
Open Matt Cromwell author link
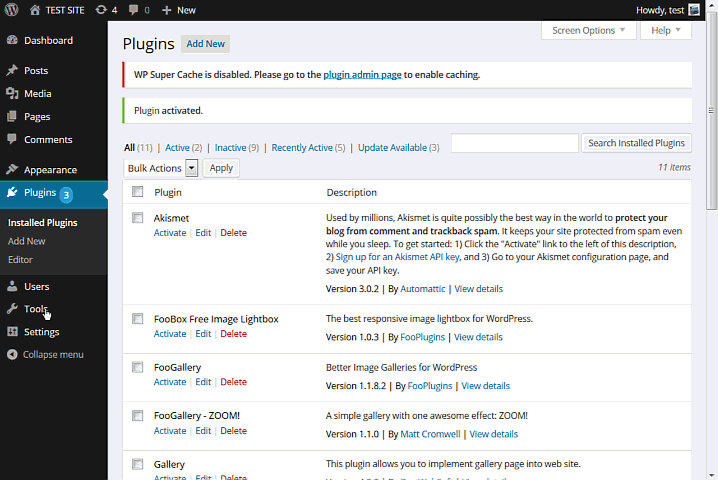(430, 434)
